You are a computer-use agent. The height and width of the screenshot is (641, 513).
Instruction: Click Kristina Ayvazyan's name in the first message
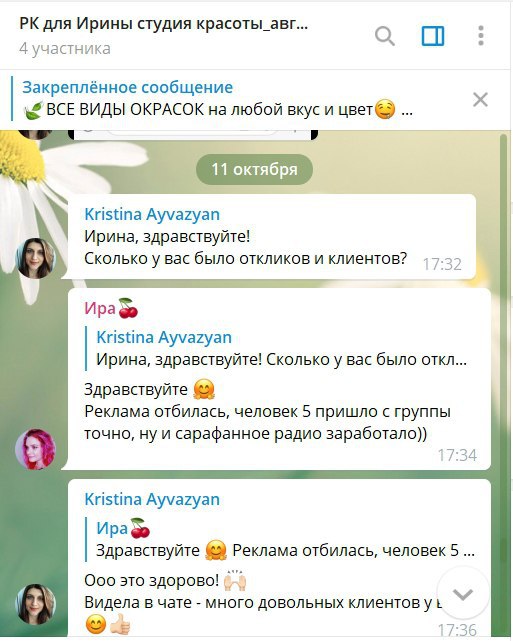pos(152,214)
